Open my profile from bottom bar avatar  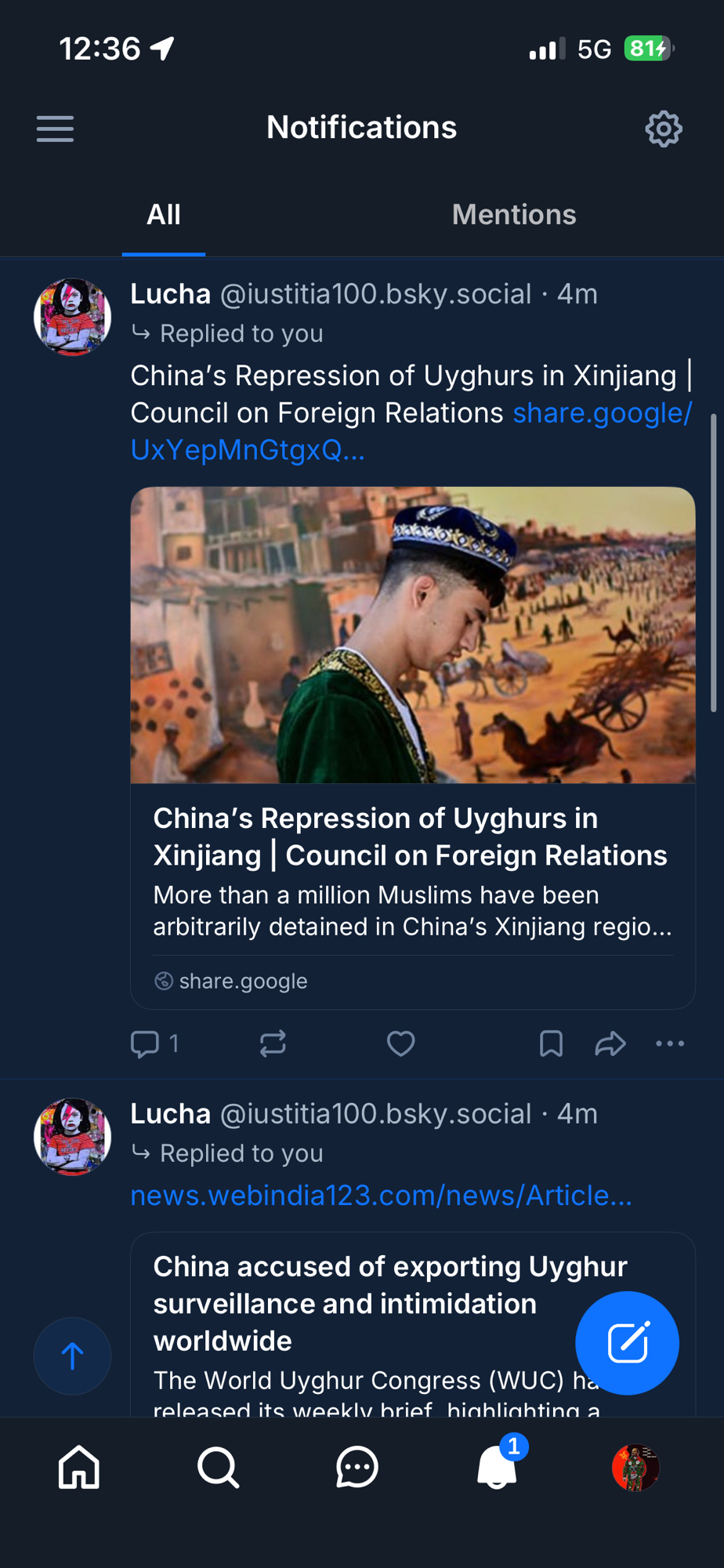(635, 1467)
